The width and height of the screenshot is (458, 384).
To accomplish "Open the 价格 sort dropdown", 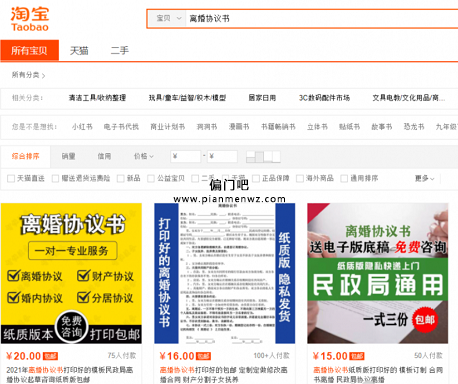I will [x=144, y=156].
